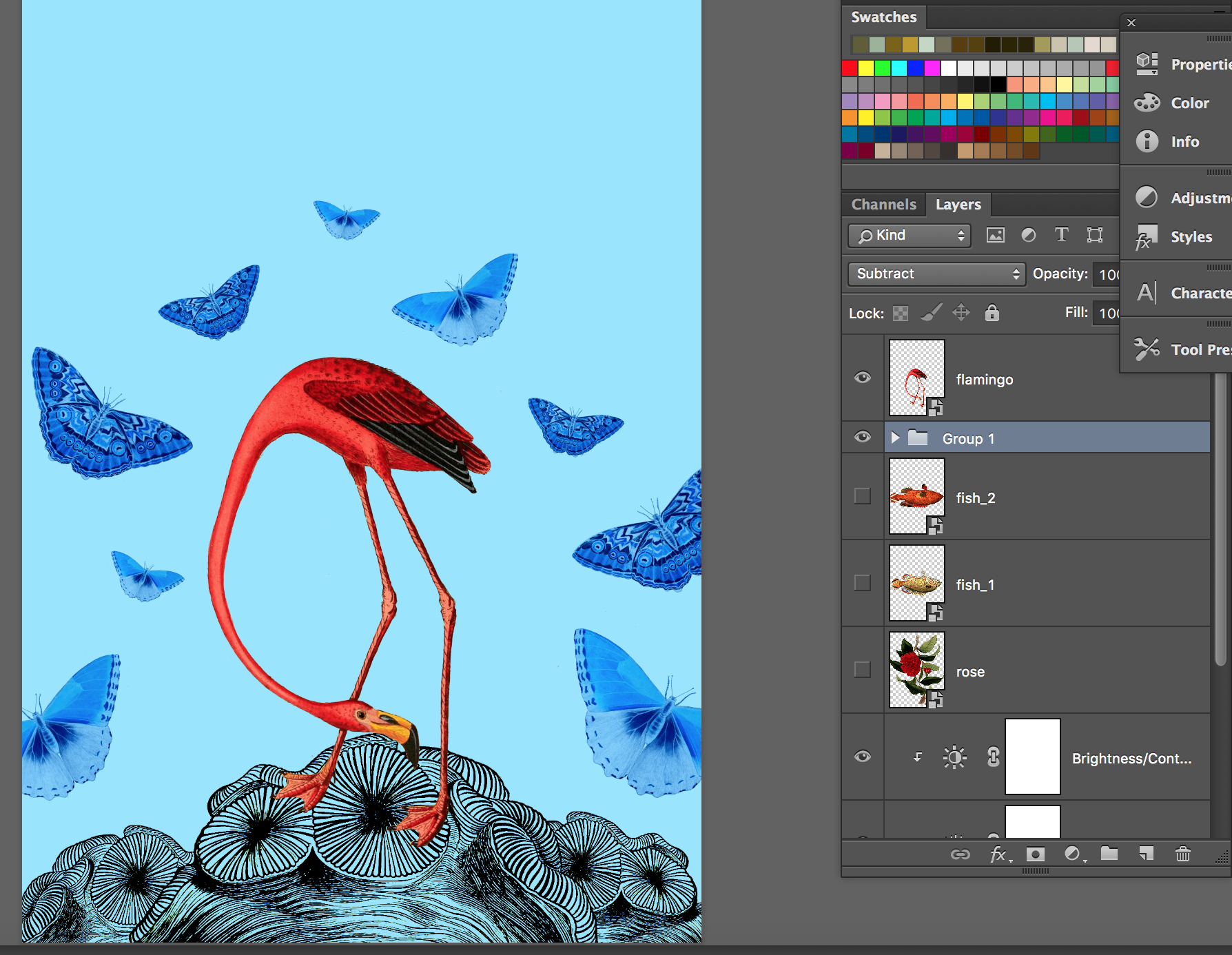Close the collapsed panel dock
Image resolution: width=1232 pixels, height=955 pixels.
click(x=1131, y=23)
